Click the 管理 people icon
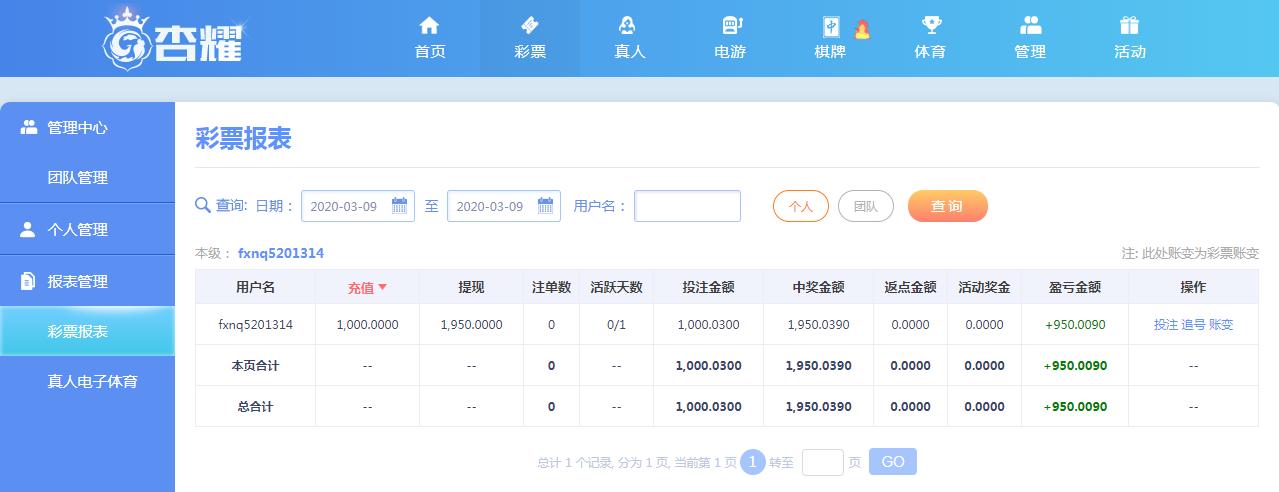Image resolution: width=1279 pixels, height=492 pixels. pos(1030,25)
